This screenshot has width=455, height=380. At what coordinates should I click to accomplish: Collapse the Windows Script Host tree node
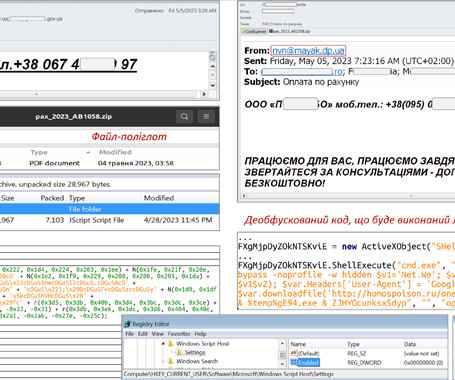(x=163, y=343)
